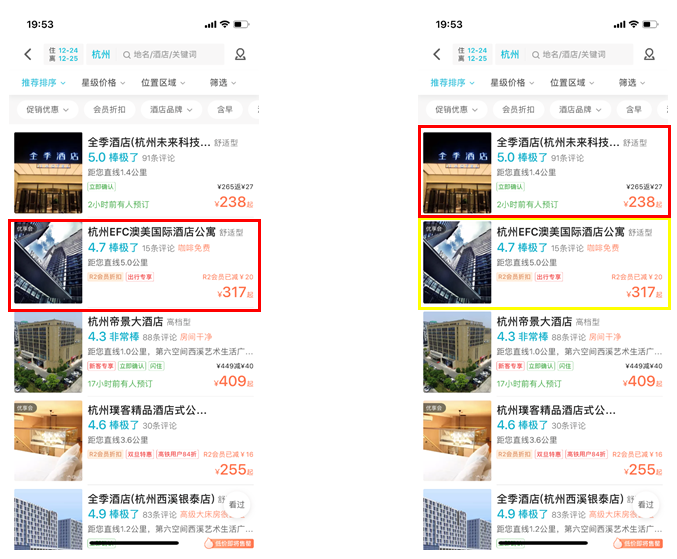Open 筛选 filter dropdown on left screen
The image size is (677, 559).
223,82
